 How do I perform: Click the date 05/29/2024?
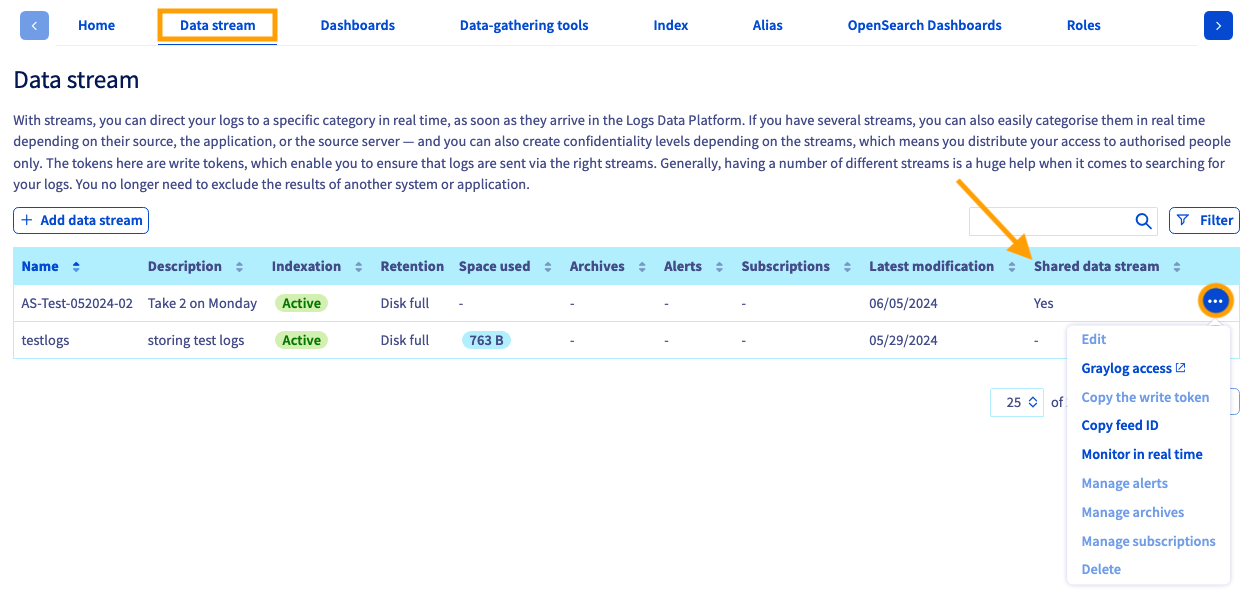coord(903,340)
